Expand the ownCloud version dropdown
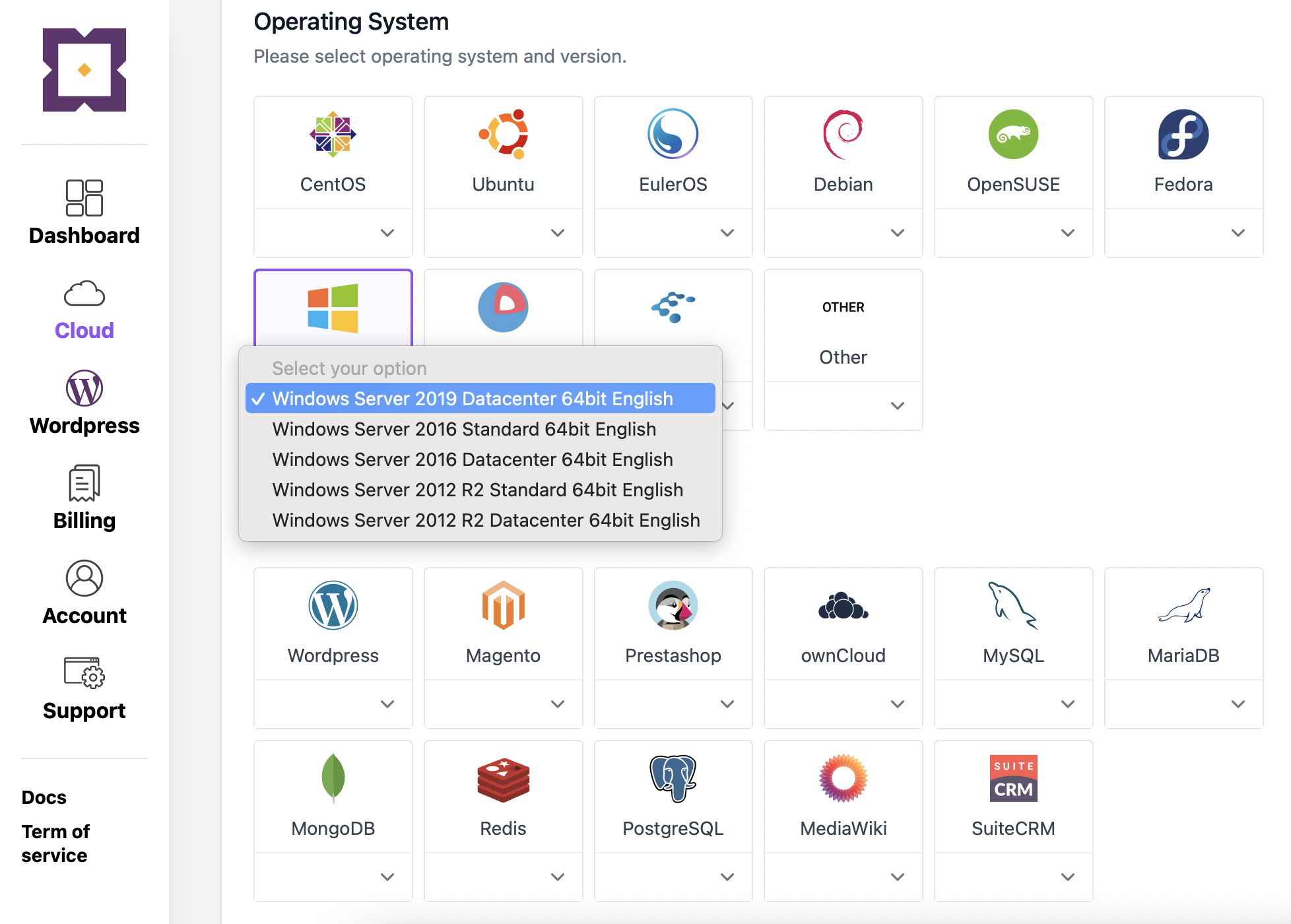This screenshot has height=924, width=1291. [844, 704]
